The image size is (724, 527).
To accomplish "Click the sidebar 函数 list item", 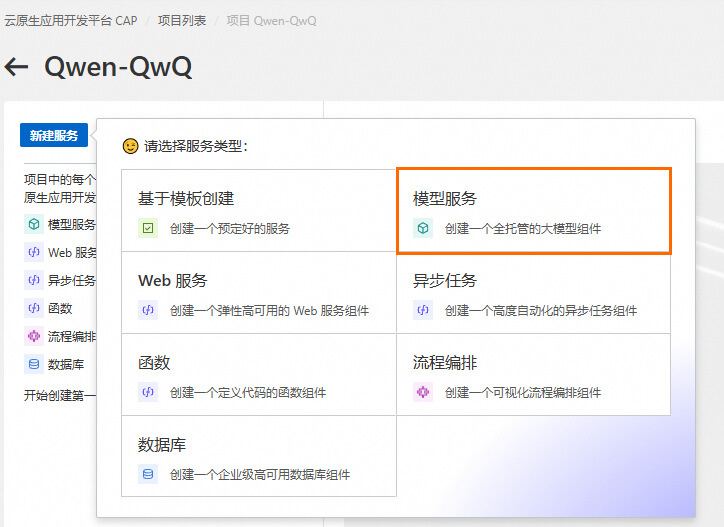I will pyautogui.click(x=60, y=309).
